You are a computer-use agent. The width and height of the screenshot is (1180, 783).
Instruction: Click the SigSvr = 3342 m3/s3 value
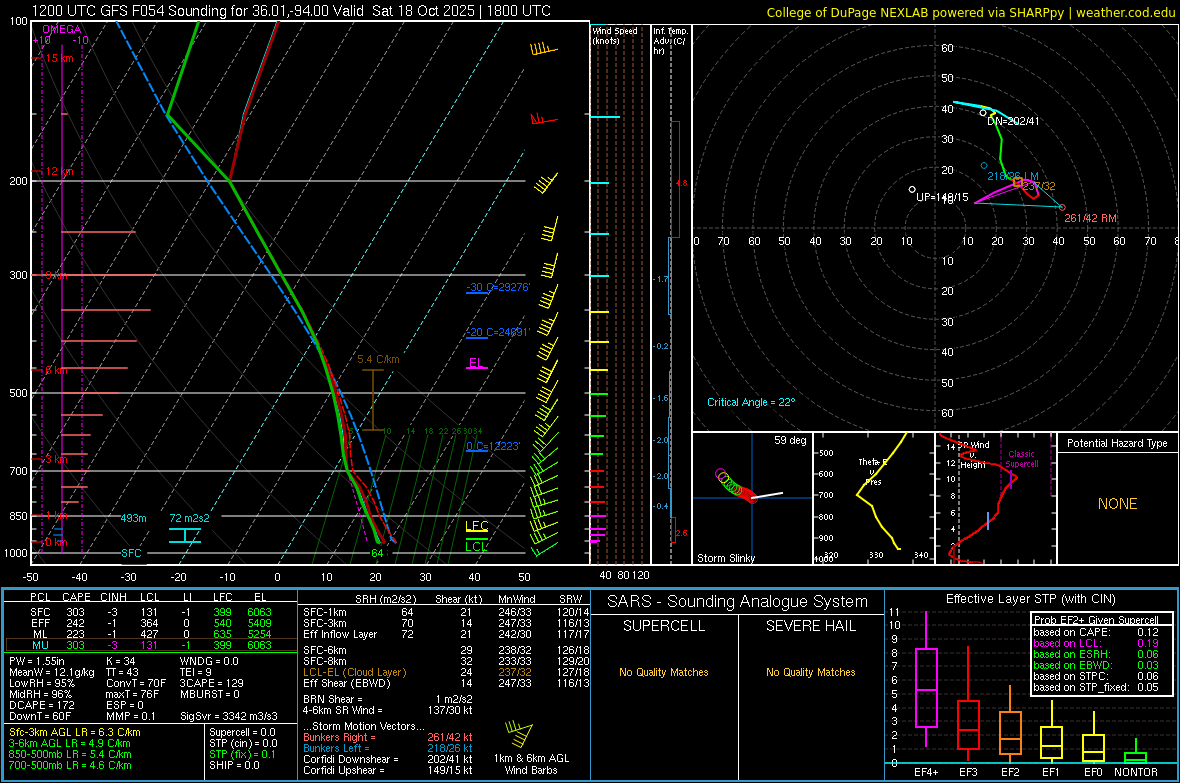point(229,716)
